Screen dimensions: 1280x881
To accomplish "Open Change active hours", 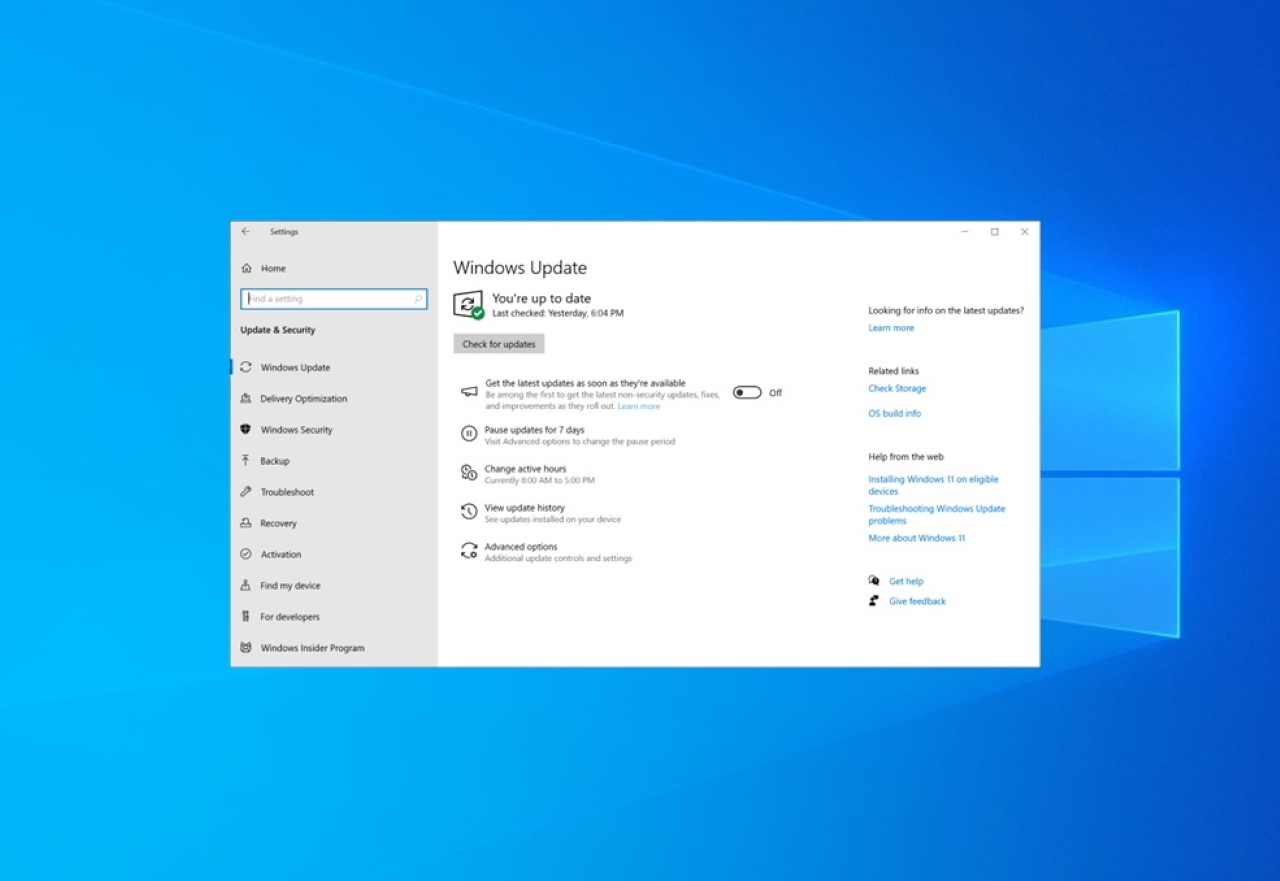I will 525,469.
